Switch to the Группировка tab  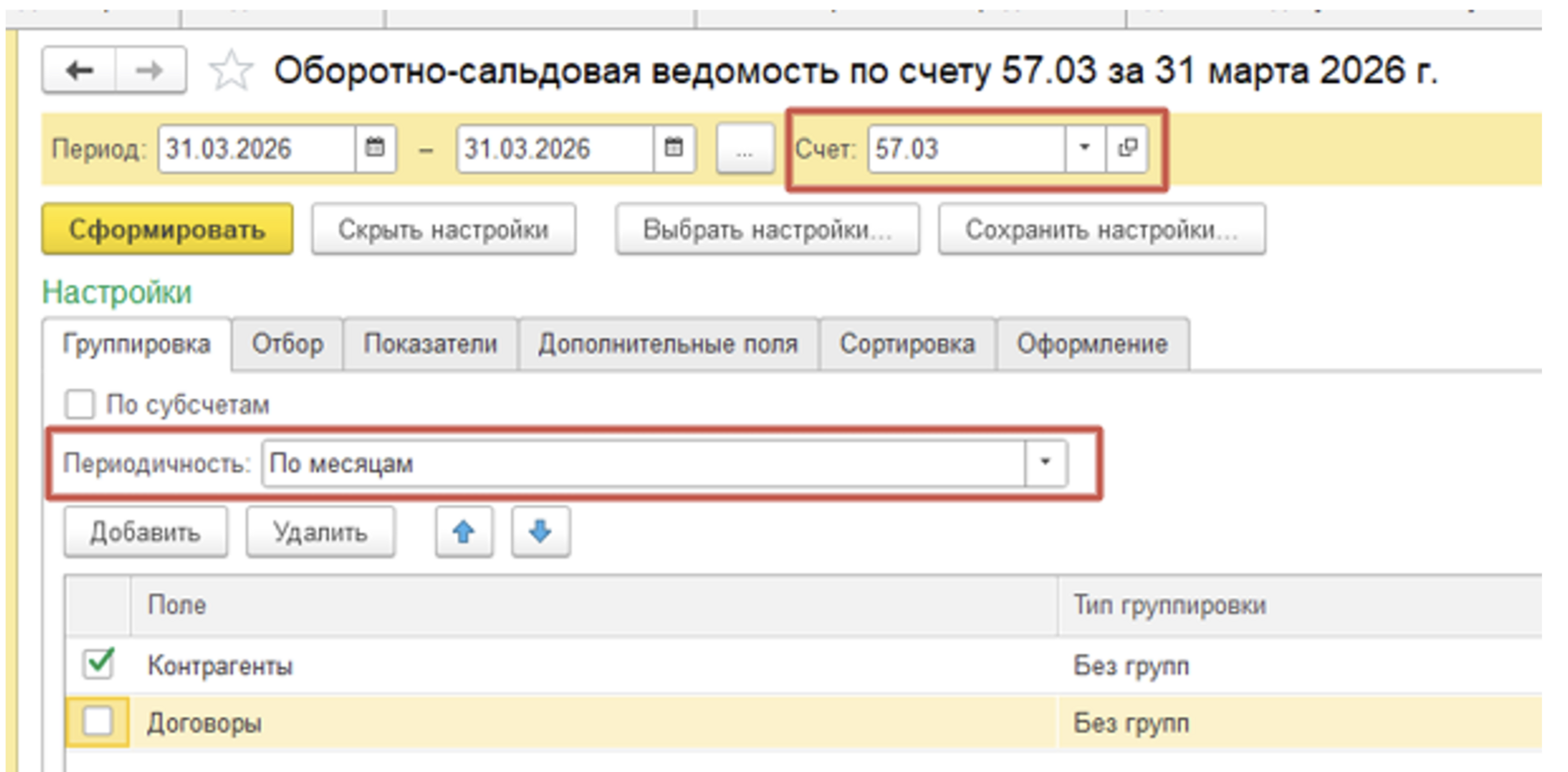point(136,344)
